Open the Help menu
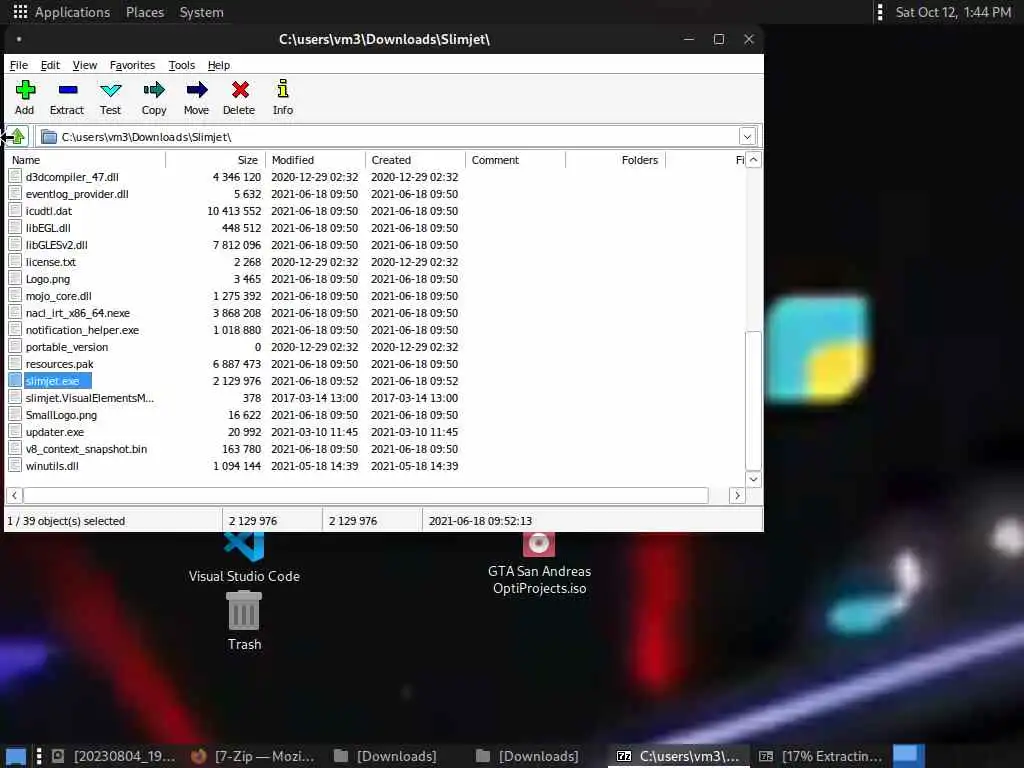This screenshot has width=1024, height=768. 219,65
